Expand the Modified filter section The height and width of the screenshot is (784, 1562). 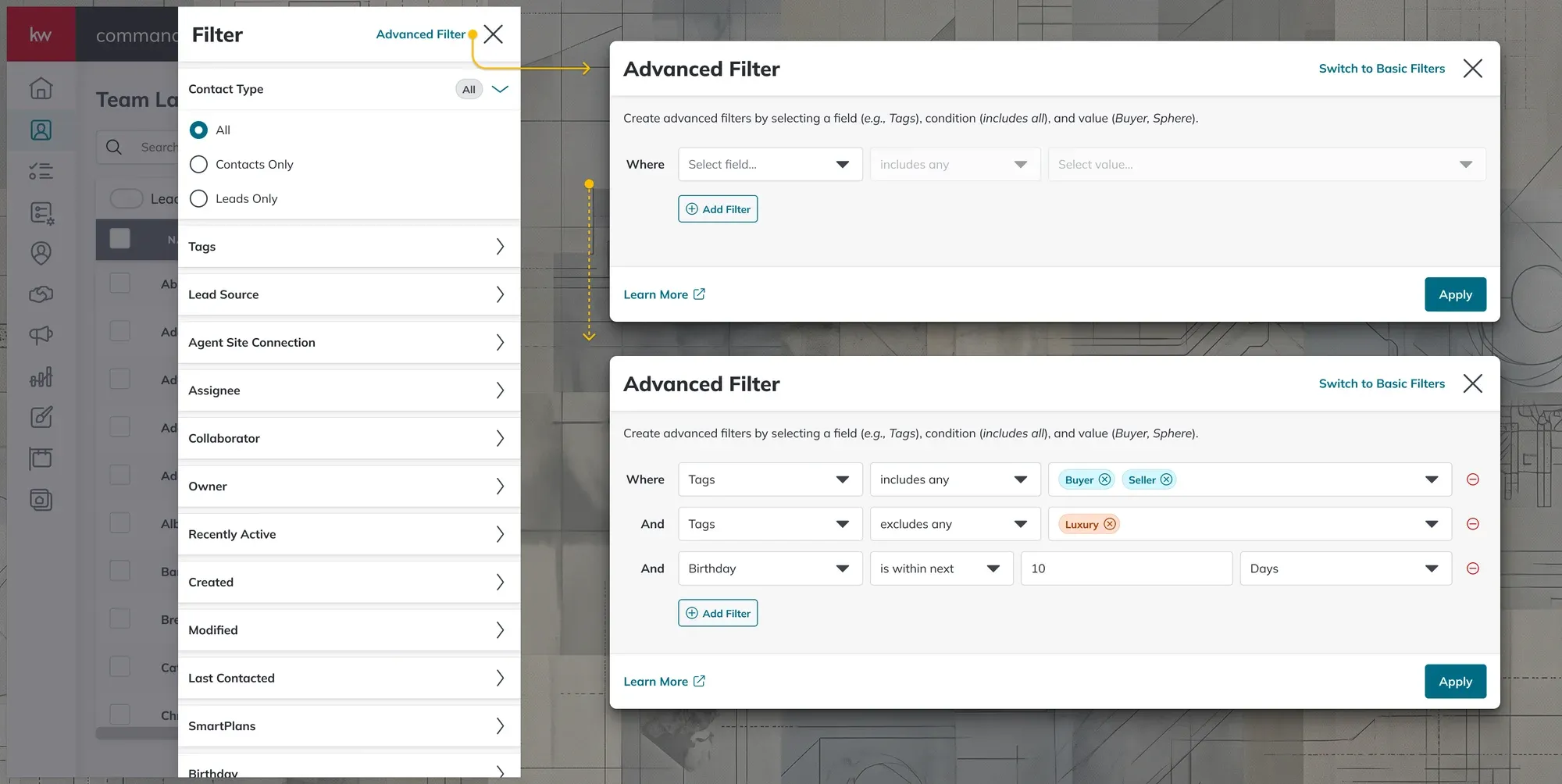[349, 630]
